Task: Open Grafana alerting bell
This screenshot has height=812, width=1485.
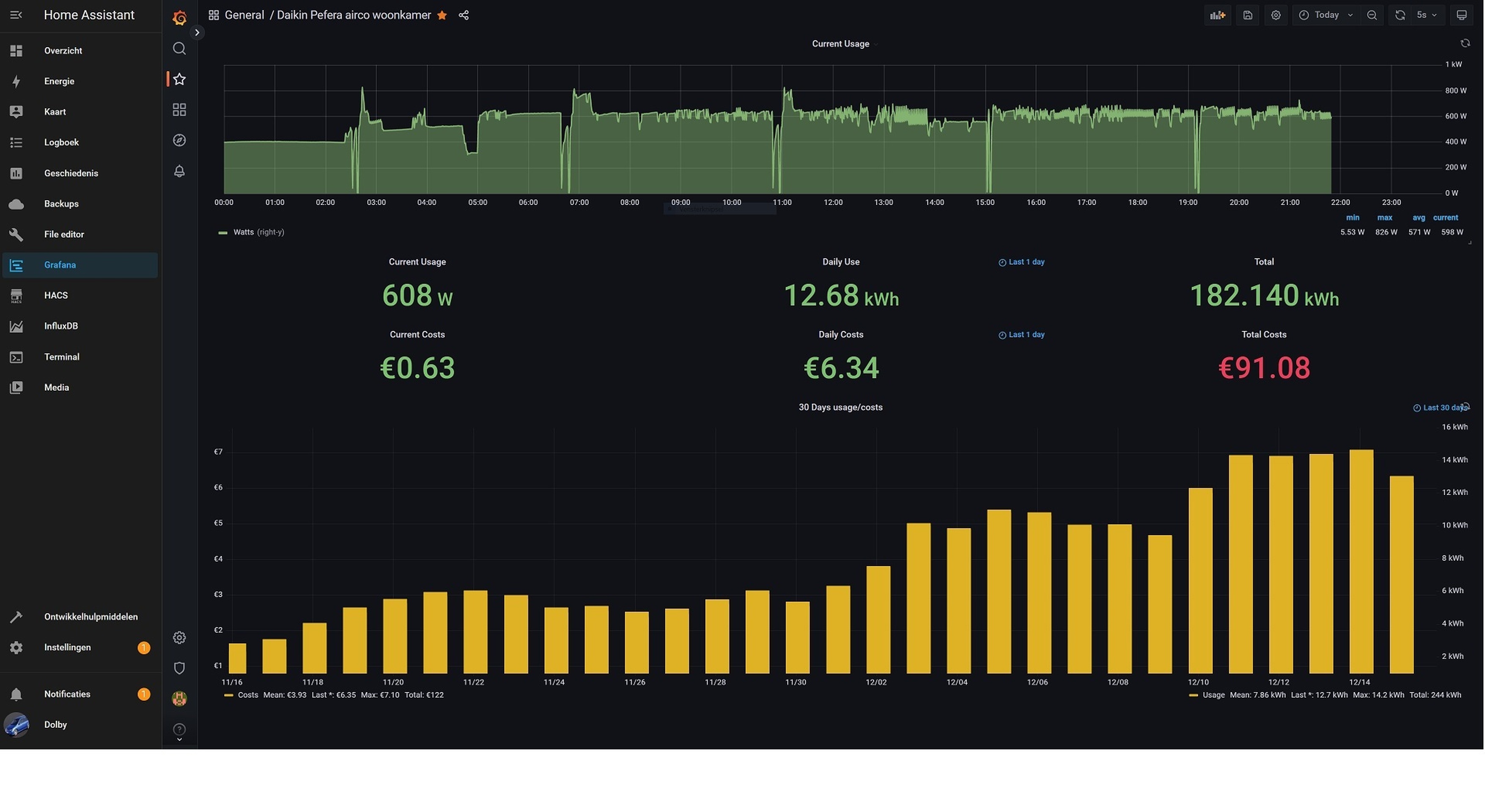Action: tap(179, 171)
